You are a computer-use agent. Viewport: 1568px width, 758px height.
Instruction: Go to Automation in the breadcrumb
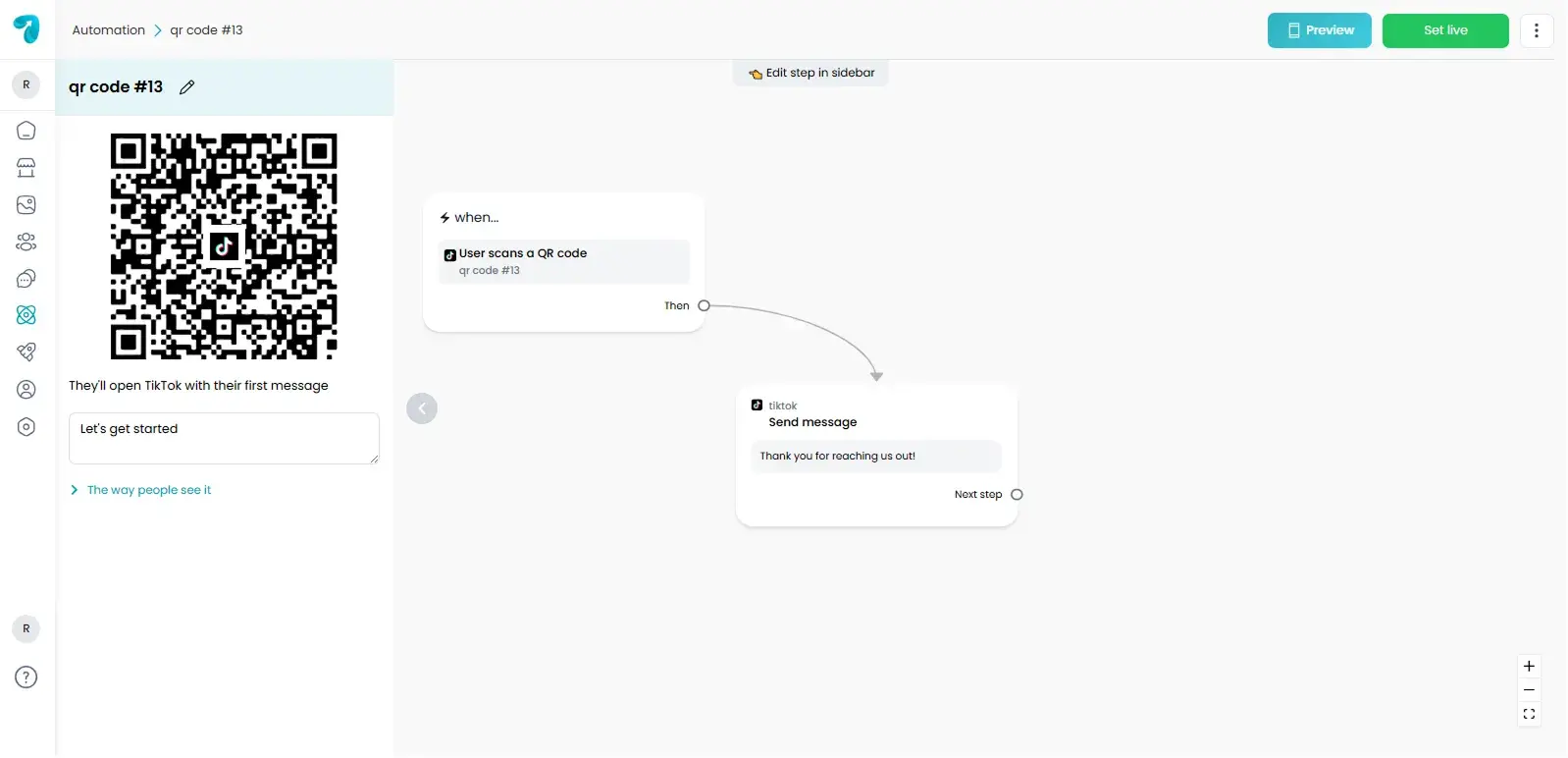108,30
